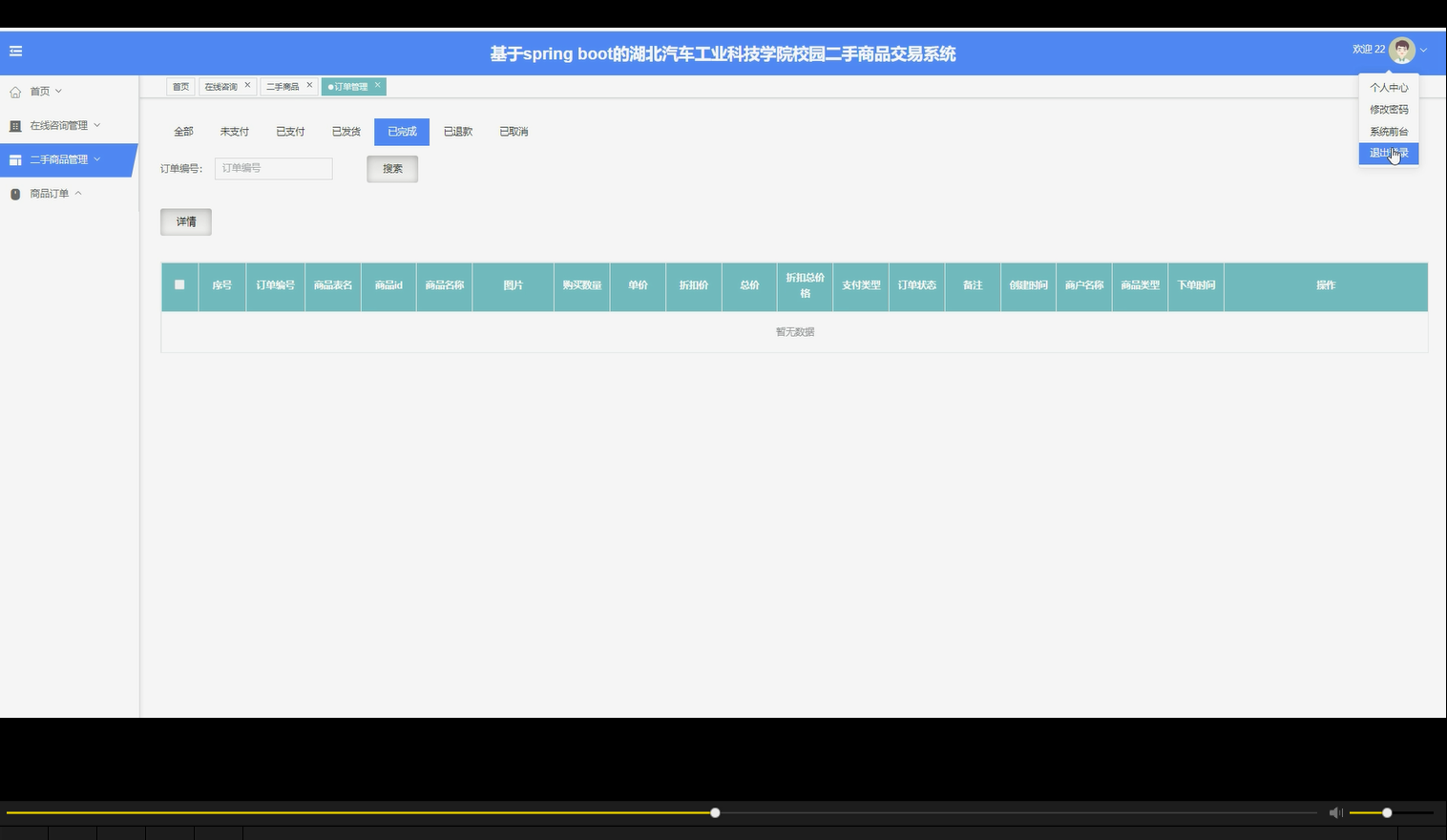Choose 退出登录 from user menu
Image resolution: width=1447 pixels, height=840 pixels.
tap(1389, 153)
